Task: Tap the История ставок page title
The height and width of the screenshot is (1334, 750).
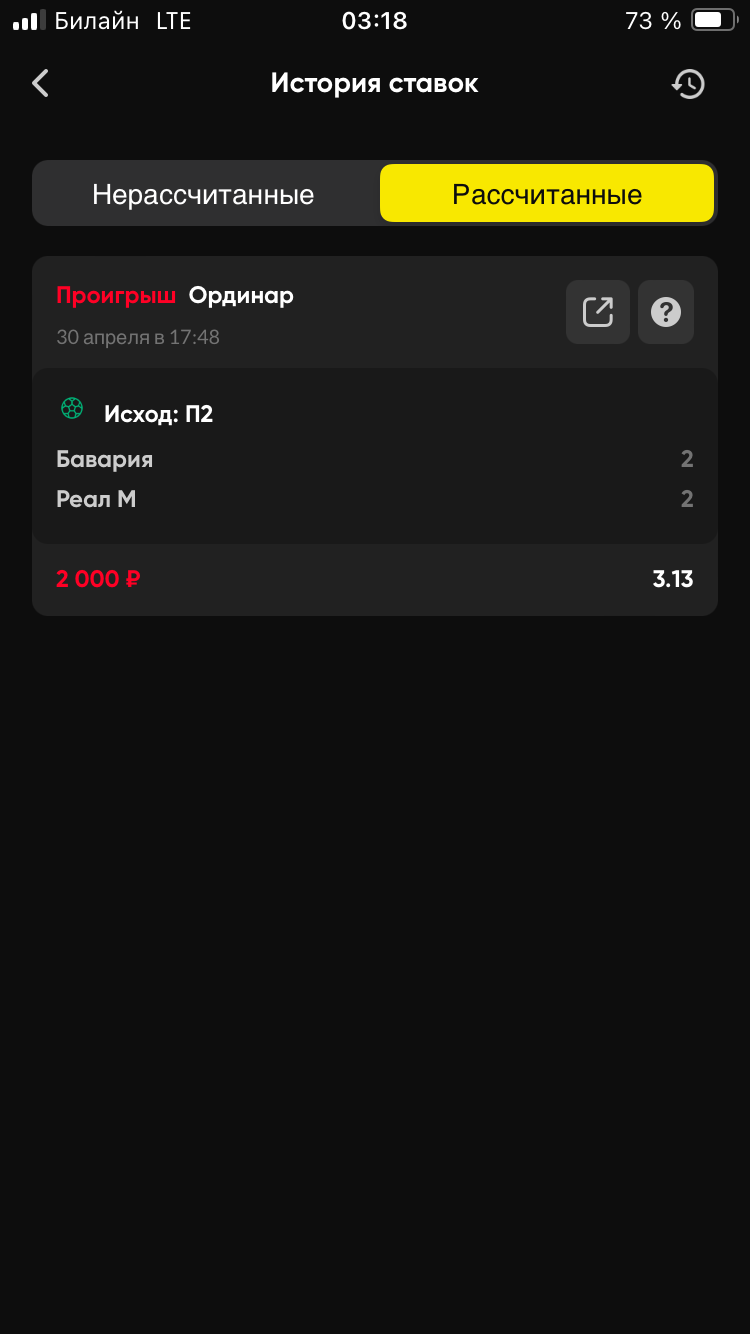Action: [x=375, y=84]
